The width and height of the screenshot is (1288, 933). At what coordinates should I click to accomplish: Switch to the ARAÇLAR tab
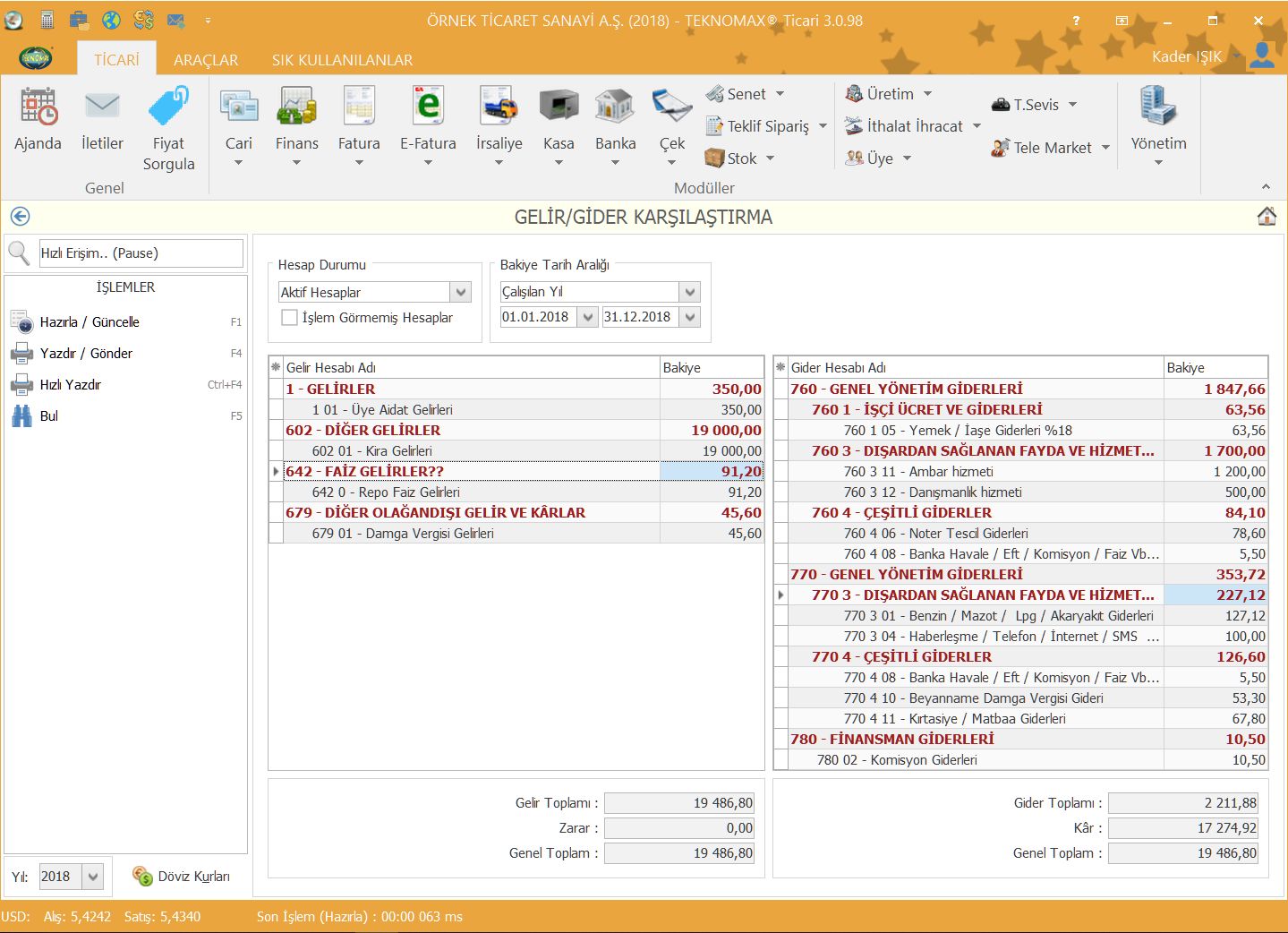206,60
